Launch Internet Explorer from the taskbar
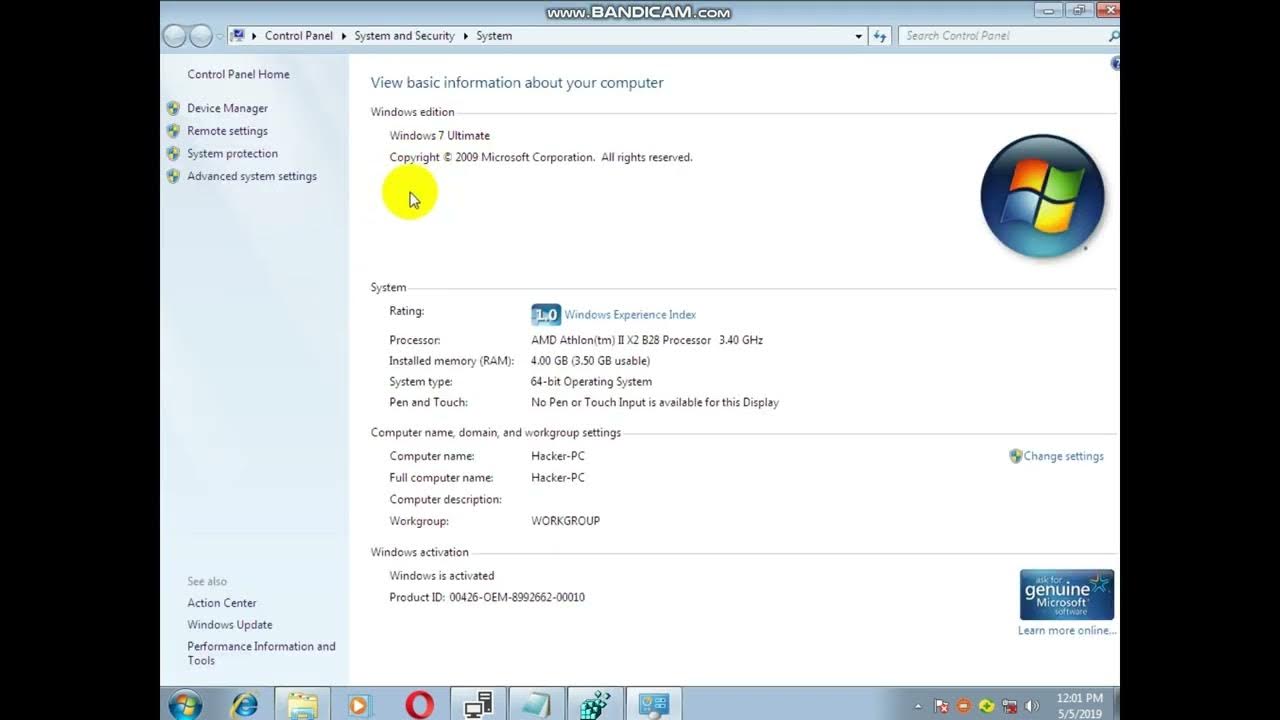The width and height of the screenshot is (1280, 720). 244,705
